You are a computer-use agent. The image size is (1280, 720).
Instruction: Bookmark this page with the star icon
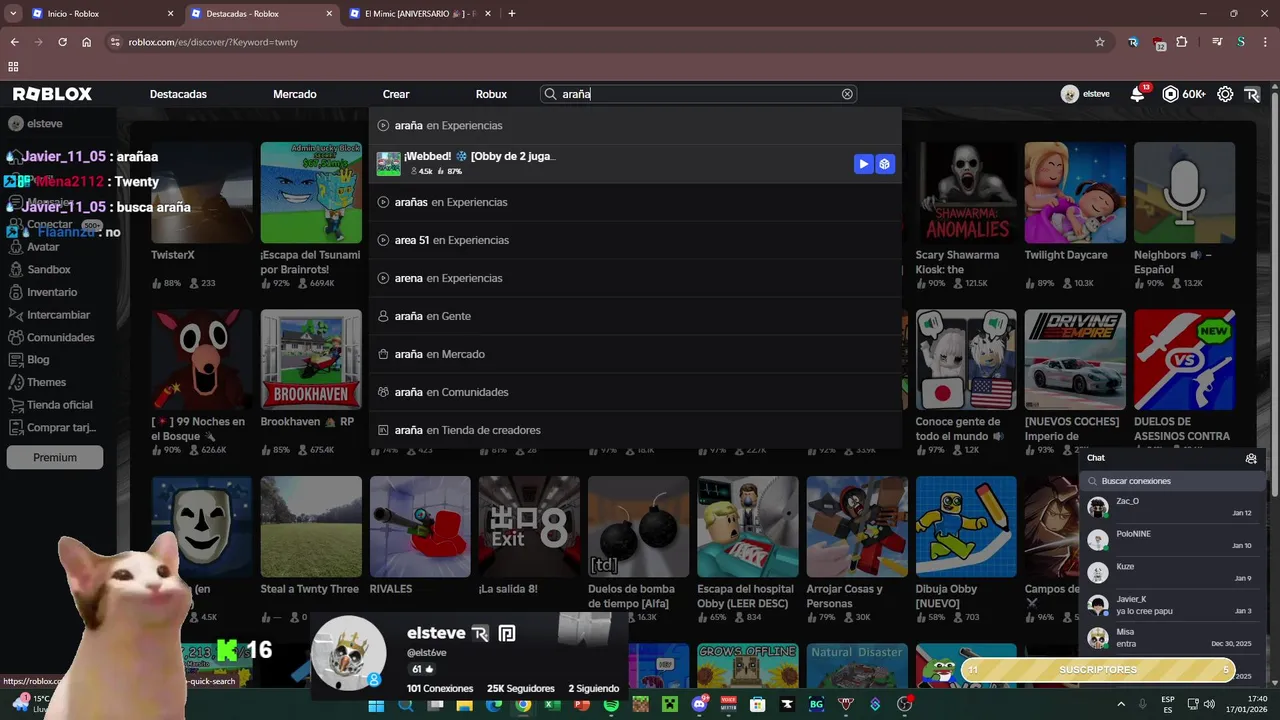(x=1100, y=42)
